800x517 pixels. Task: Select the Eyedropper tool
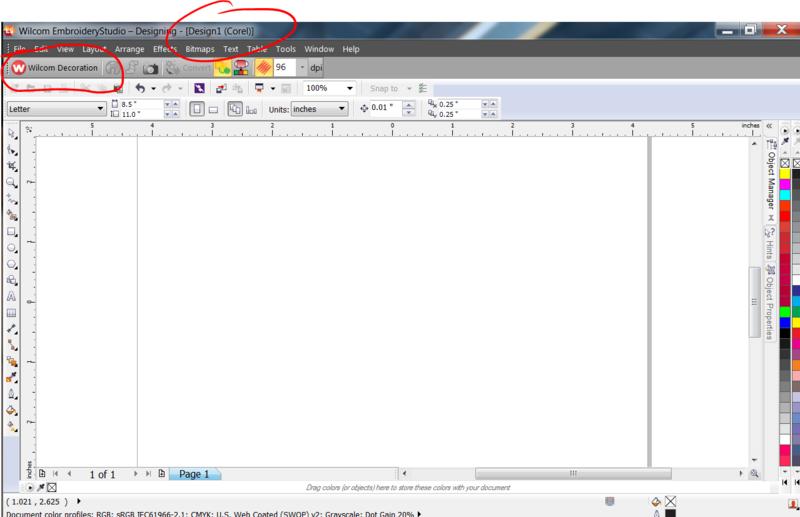pos(11,378)
